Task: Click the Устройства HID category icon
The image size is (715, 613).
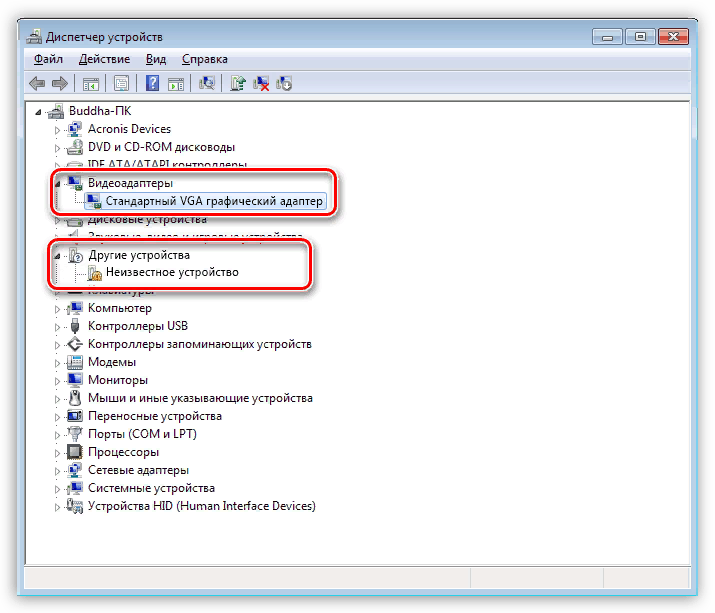Action: (x=75, y=506)
